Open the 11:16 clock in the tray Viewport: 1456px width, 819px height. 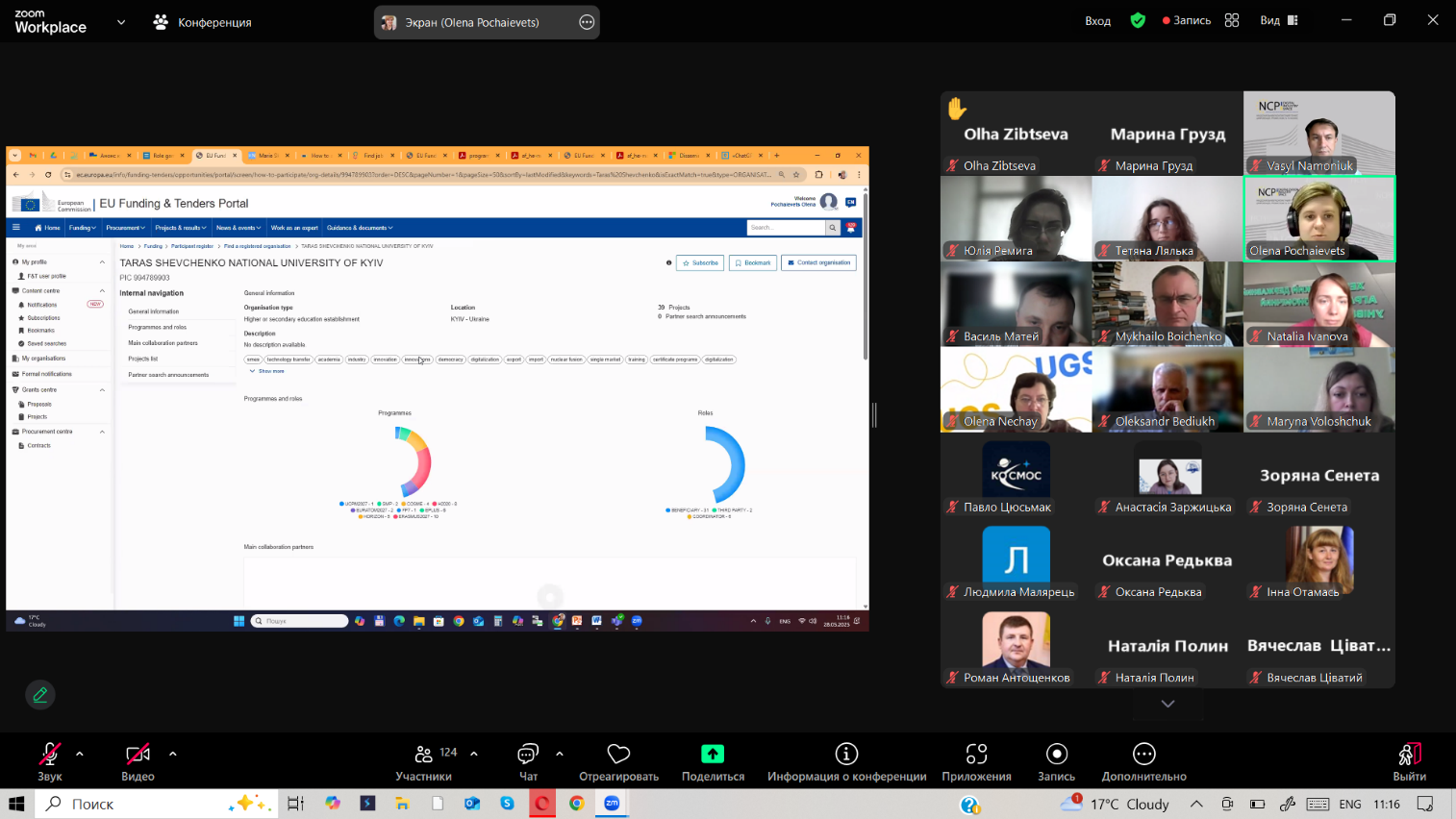pos(1387,804)
